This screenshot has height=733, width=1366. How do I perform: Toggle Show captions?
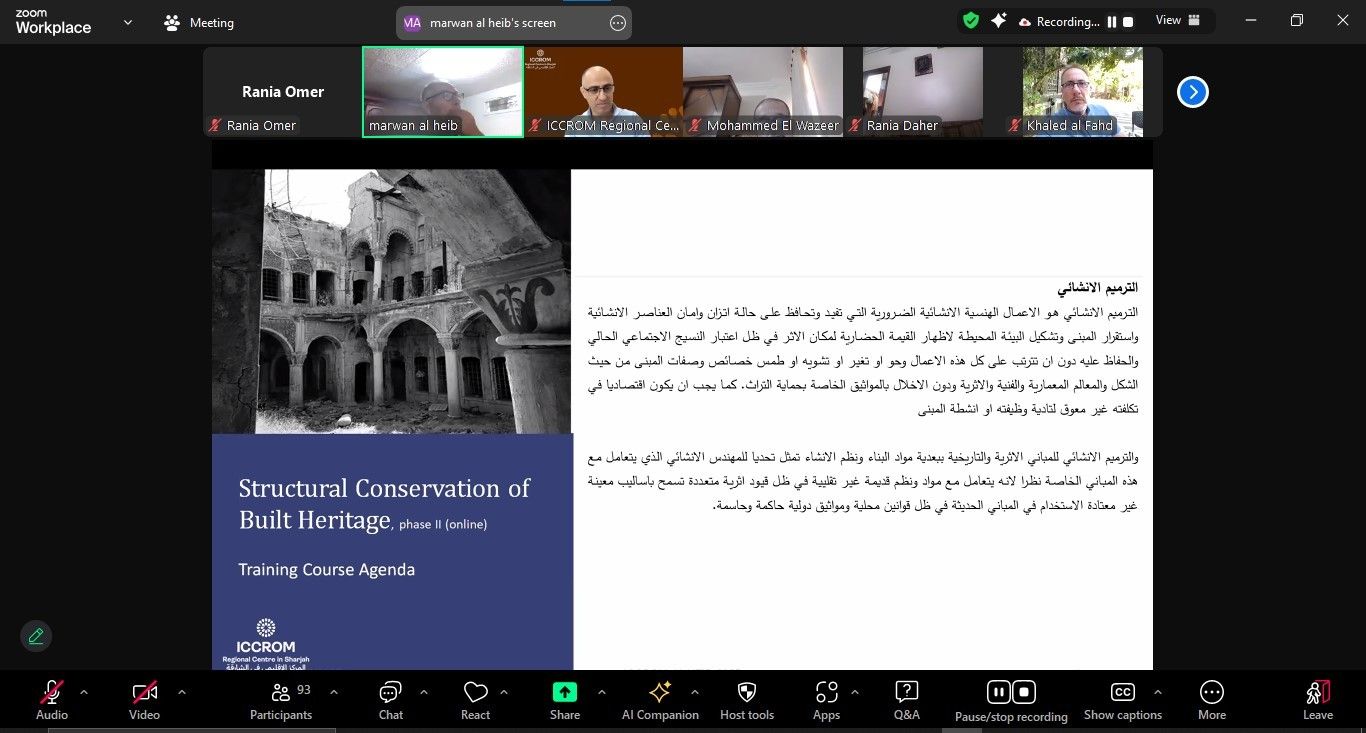click(1122, 699)
